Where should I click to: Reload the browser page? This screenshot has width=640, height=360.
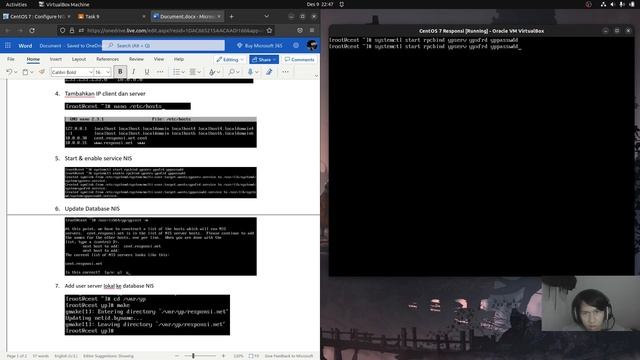32,30
